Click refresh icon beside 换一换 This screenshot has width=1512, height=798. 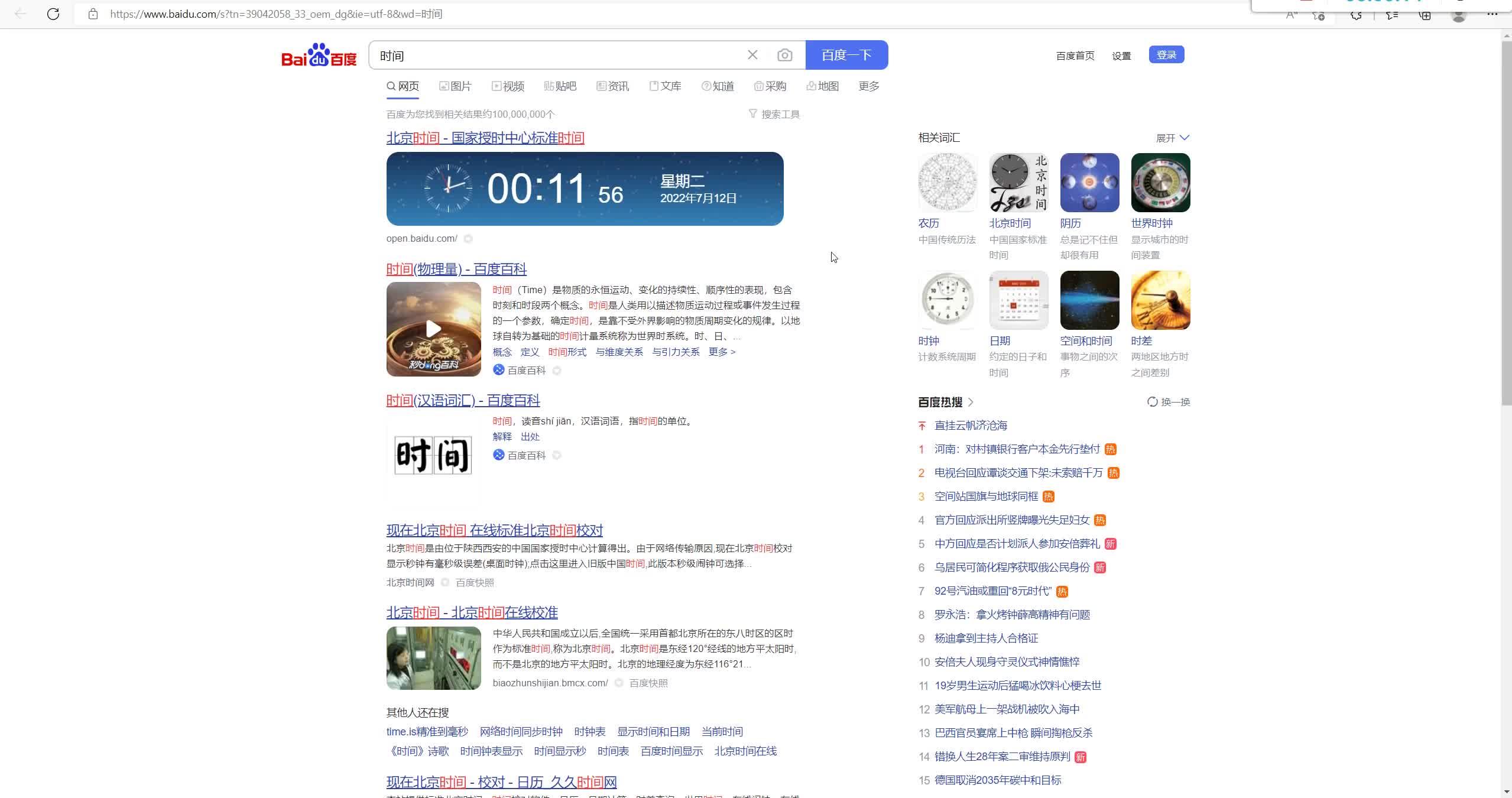tap(1152, 402)
